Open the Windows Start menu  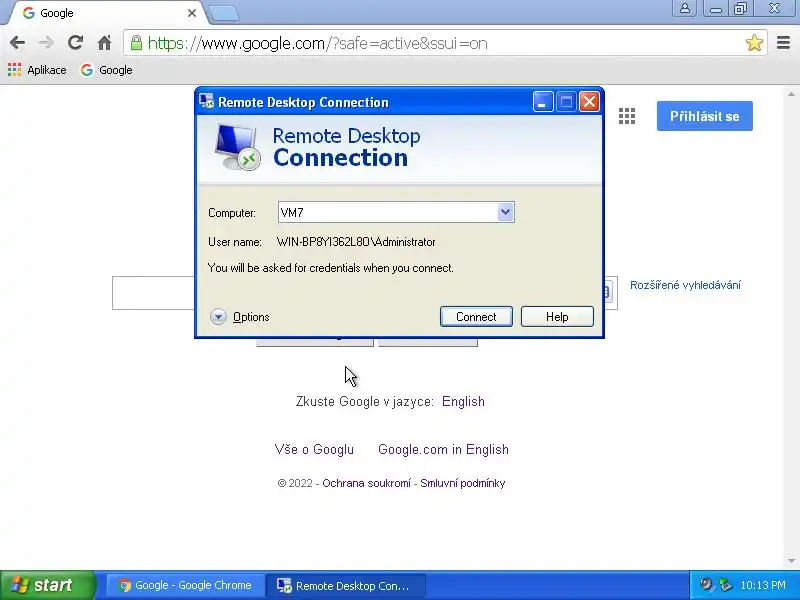click(47, 585)
